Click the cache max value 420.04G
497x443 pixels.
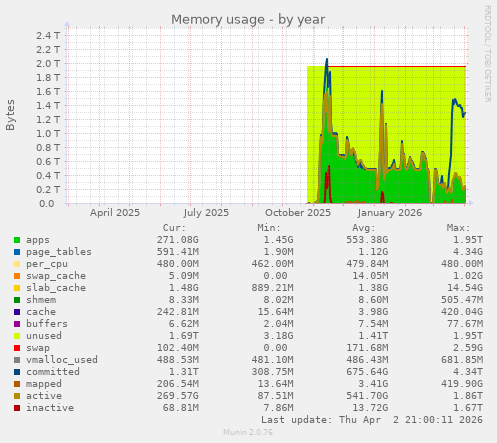coord(462,312)
